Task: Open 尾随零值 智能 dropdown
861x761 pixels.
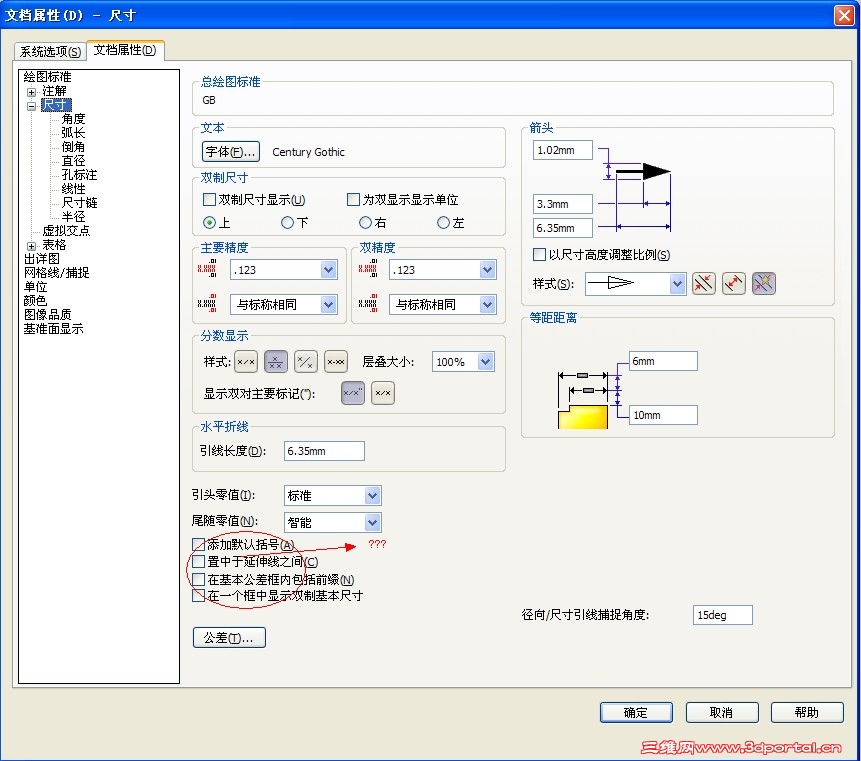Action: tap(372, 522)
